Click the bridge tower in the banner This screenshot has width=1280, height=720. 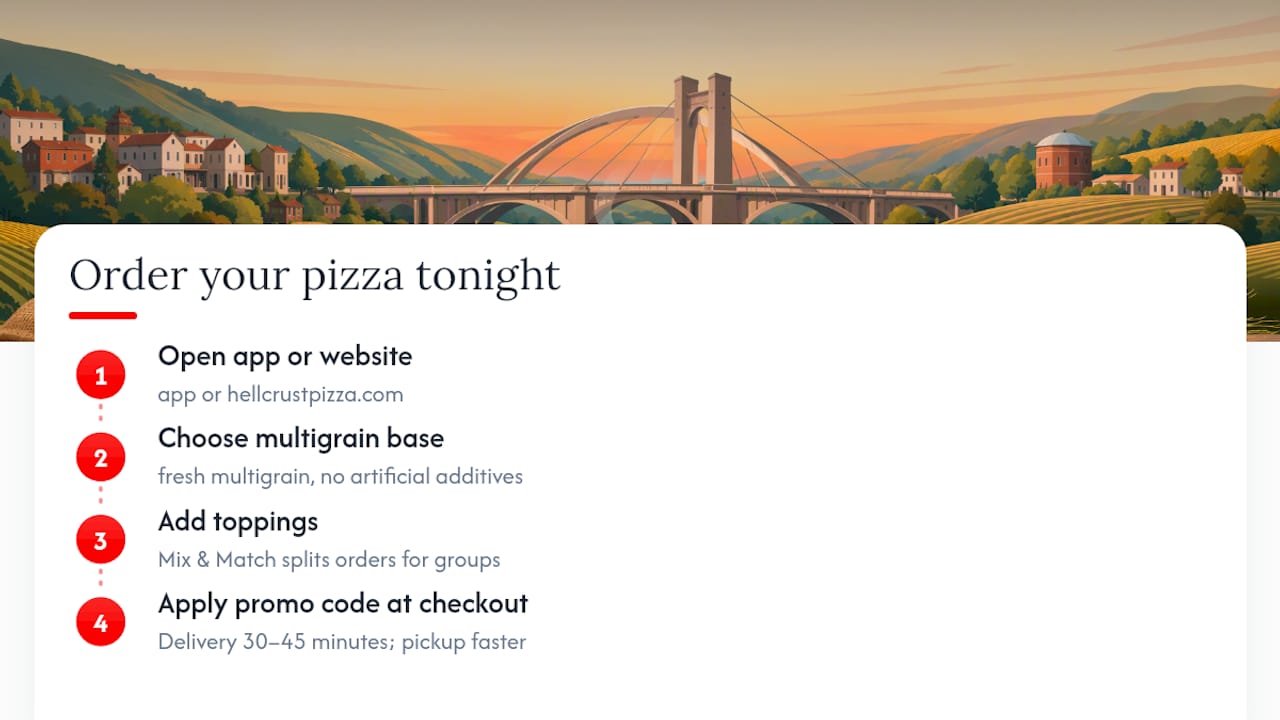point(704,130)
